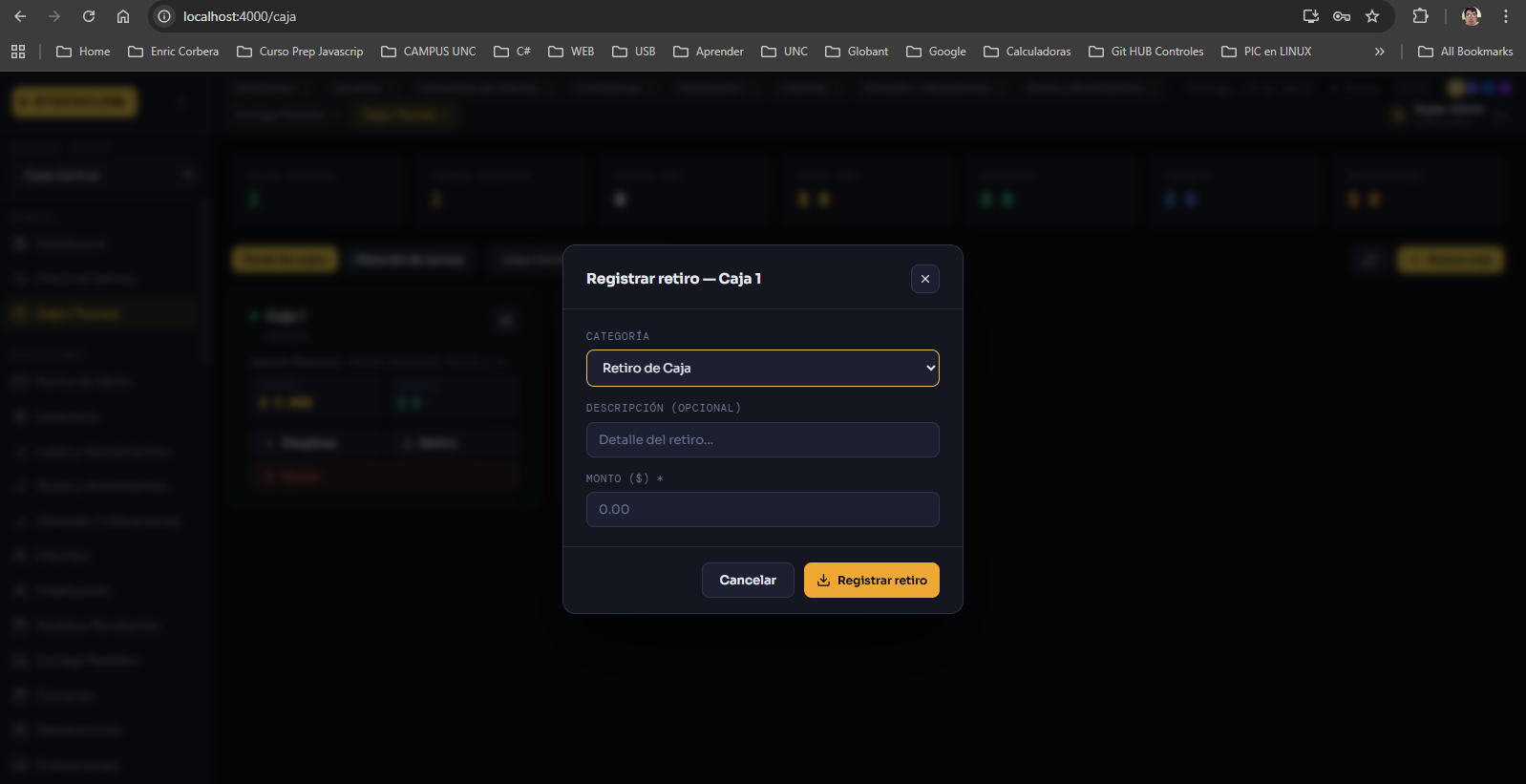This screenshot has height=784, width=1526.
Task: Open the Chrome three-dot menu
Action: click(x=1506, y=16)
